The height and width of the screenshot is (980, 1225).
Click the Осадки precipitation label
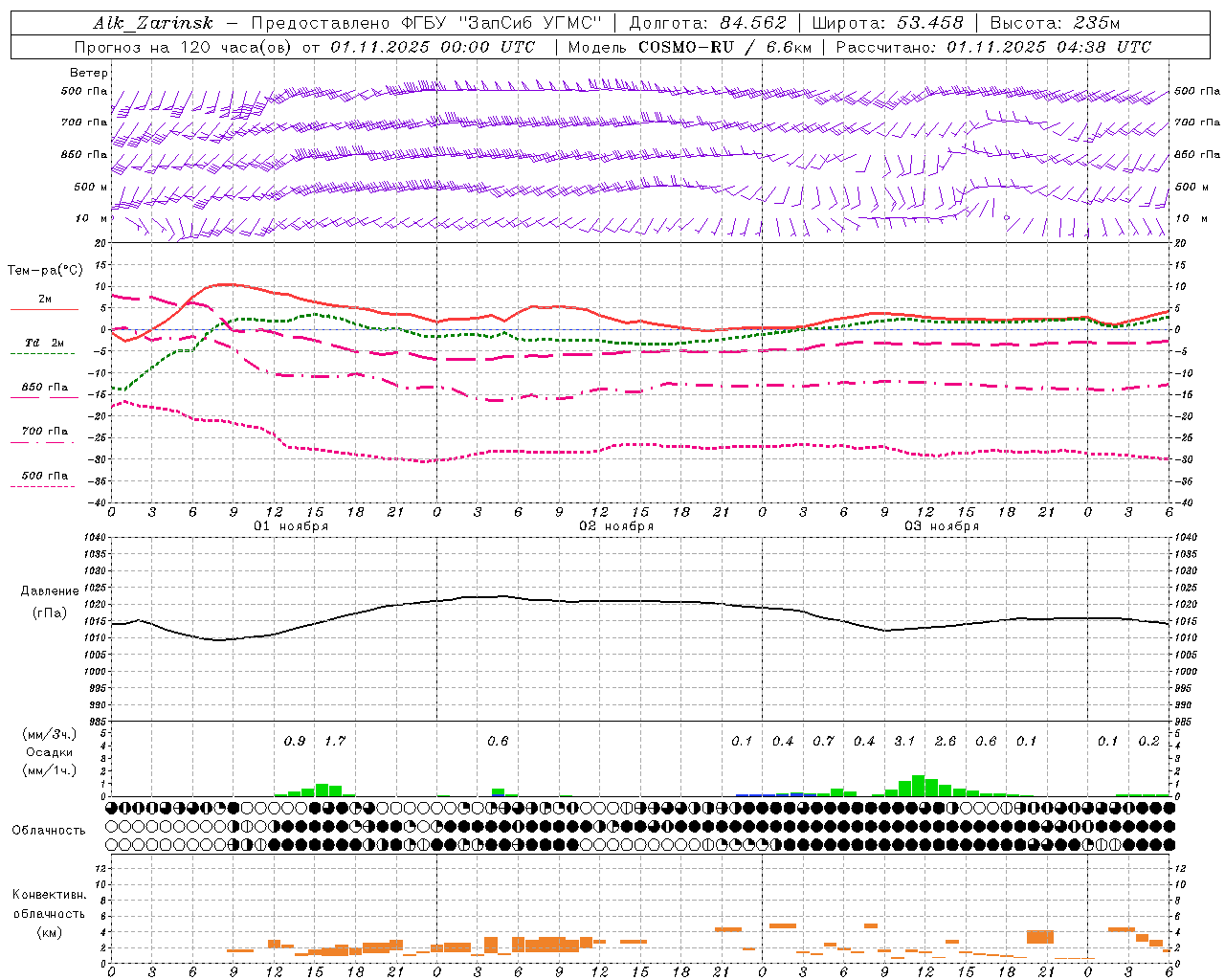[50, 752]
